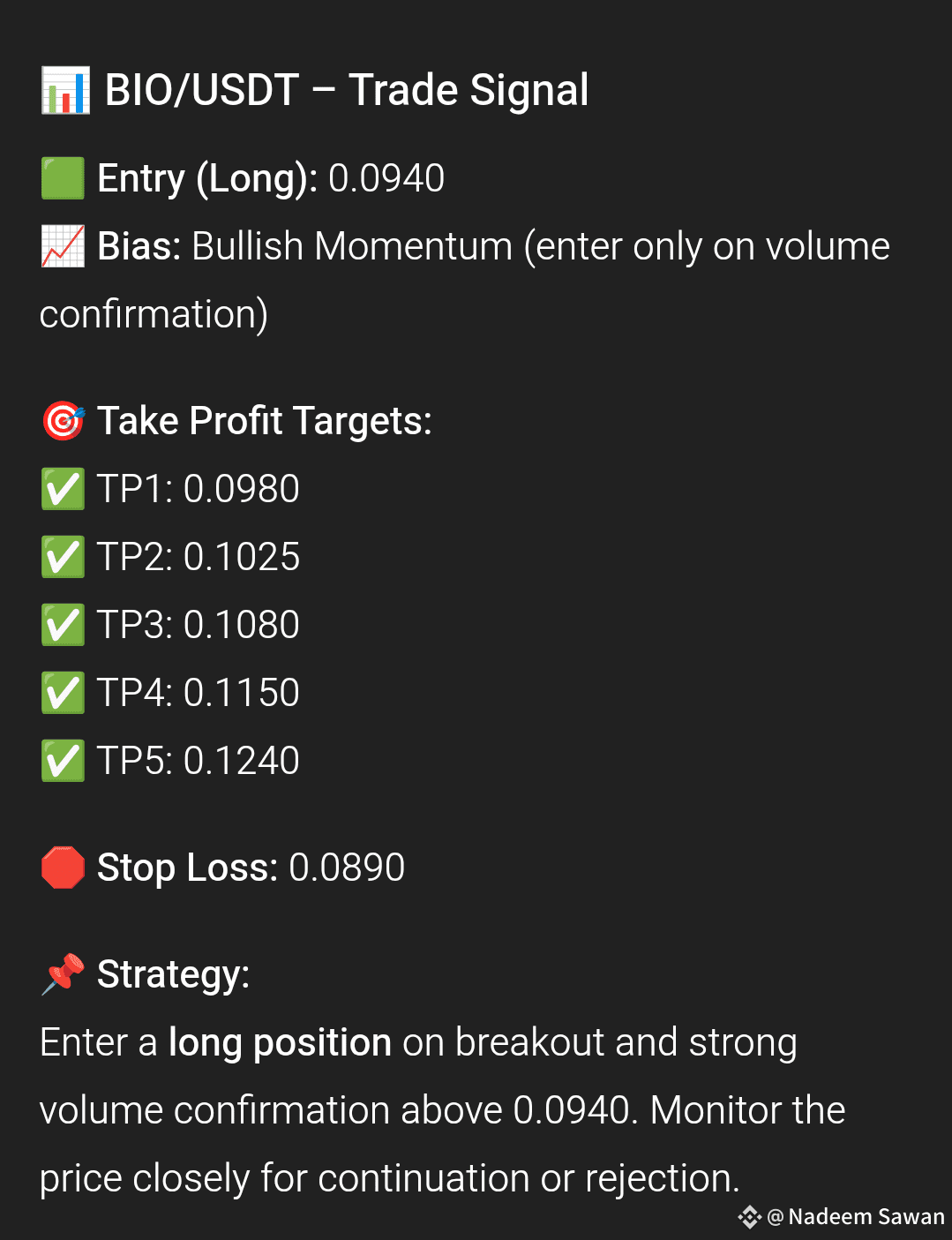Viewport: 952px width, 1240px height.
Task: Click the @Nadeem Sawan author name
Action: point(856,1217)
